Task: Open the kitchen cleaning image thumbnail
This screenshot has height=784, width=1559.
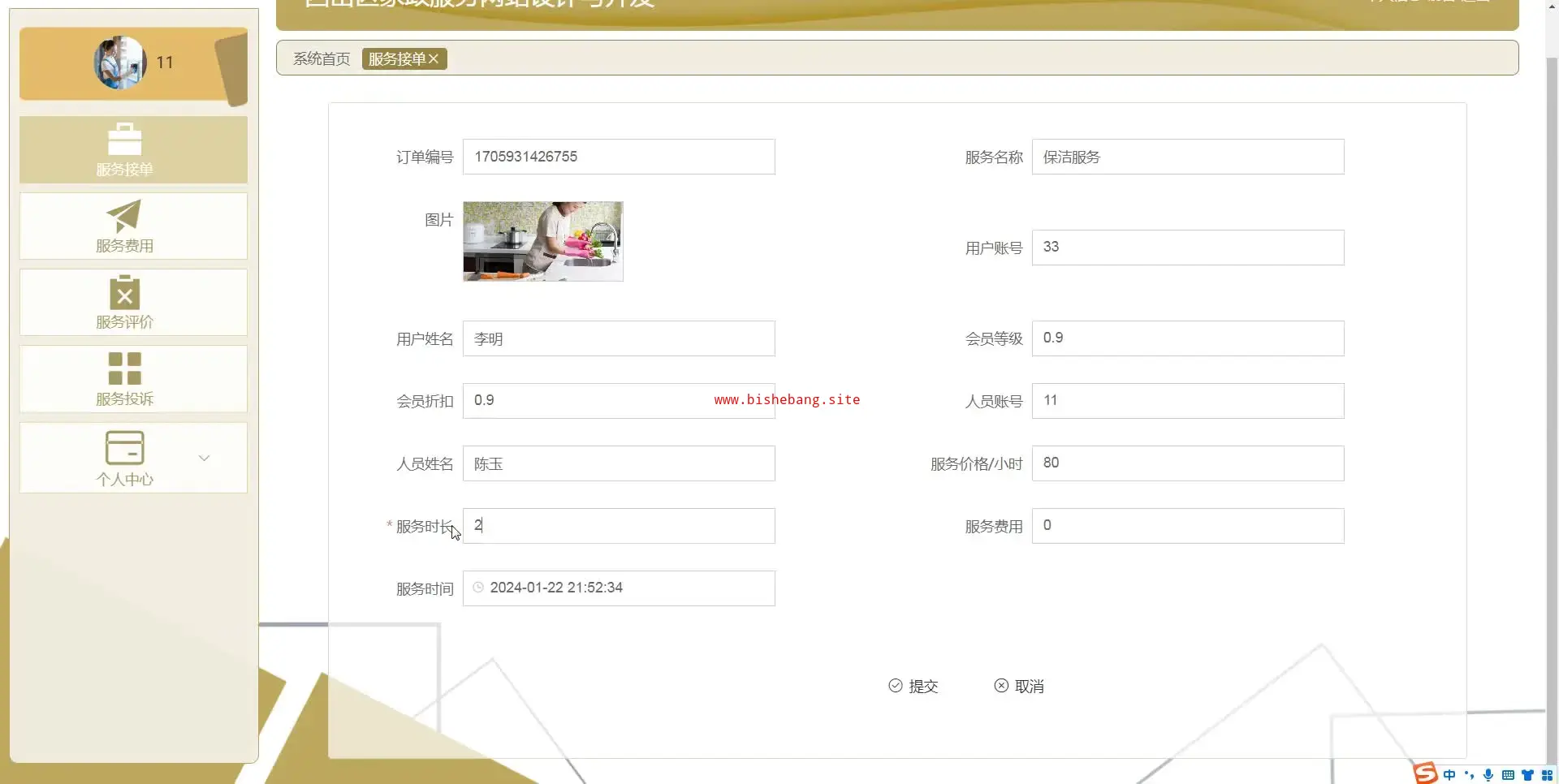Action: [543, 241]
